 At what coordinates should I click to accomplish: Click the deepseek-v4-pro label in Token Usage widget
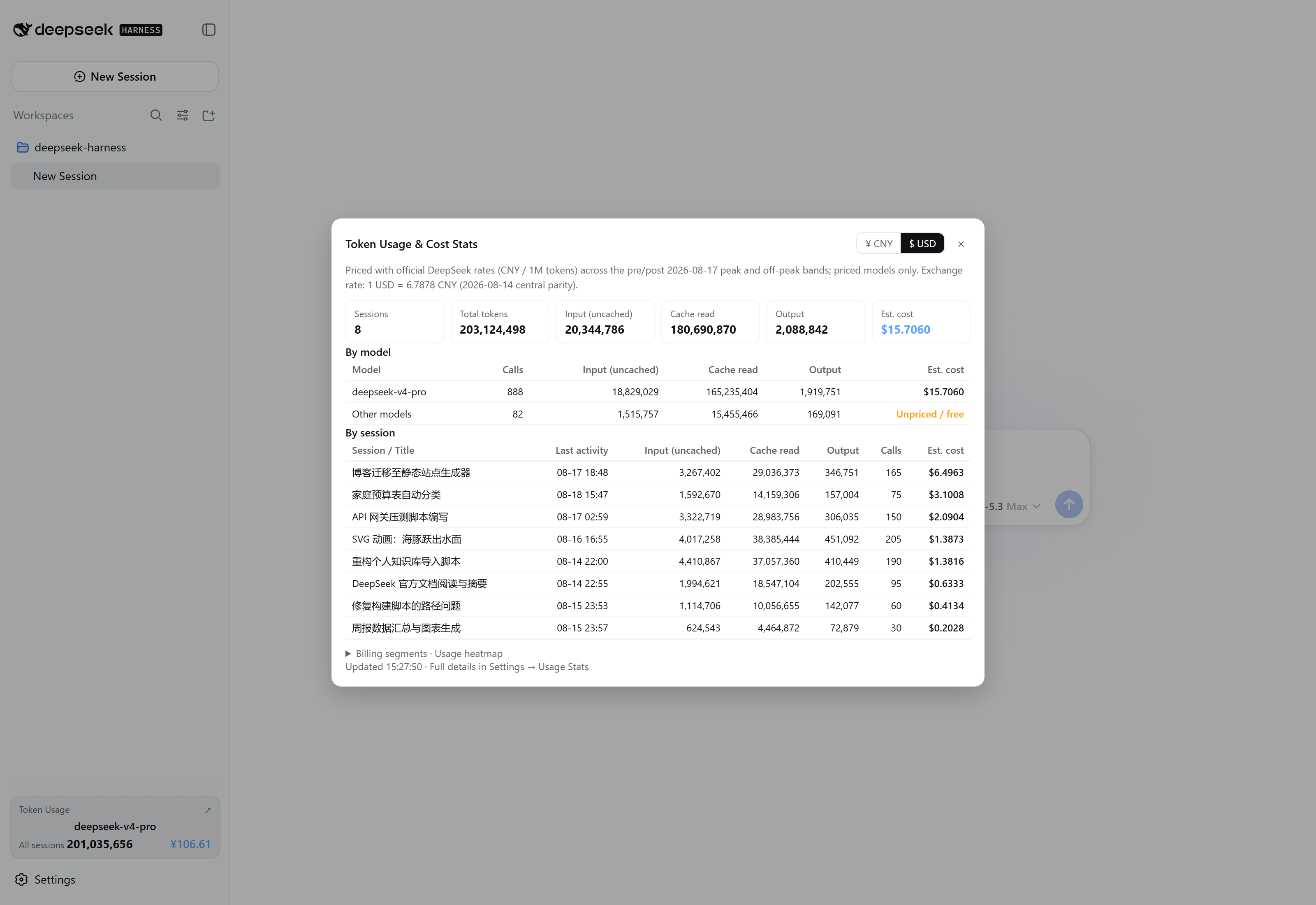115,827
